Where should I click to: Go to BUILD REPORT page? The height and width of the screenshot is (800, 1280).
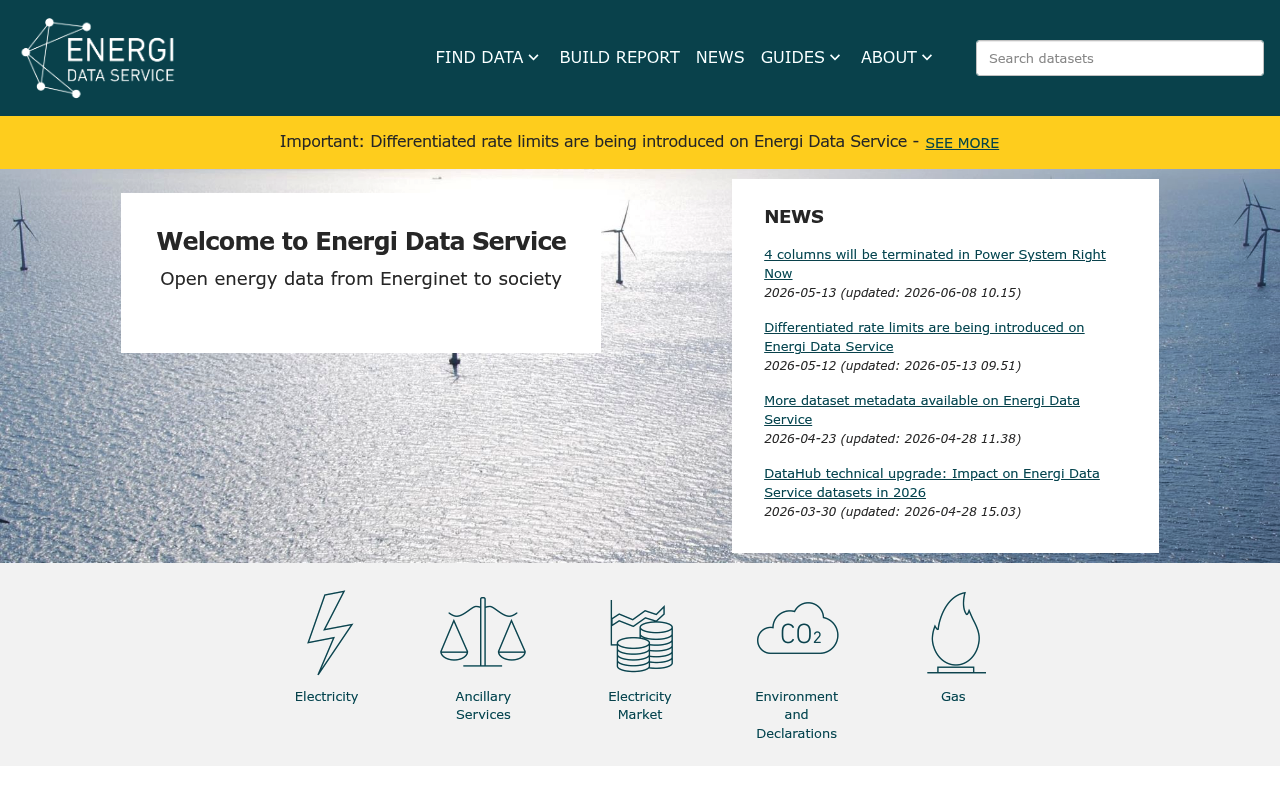(619, 57)
